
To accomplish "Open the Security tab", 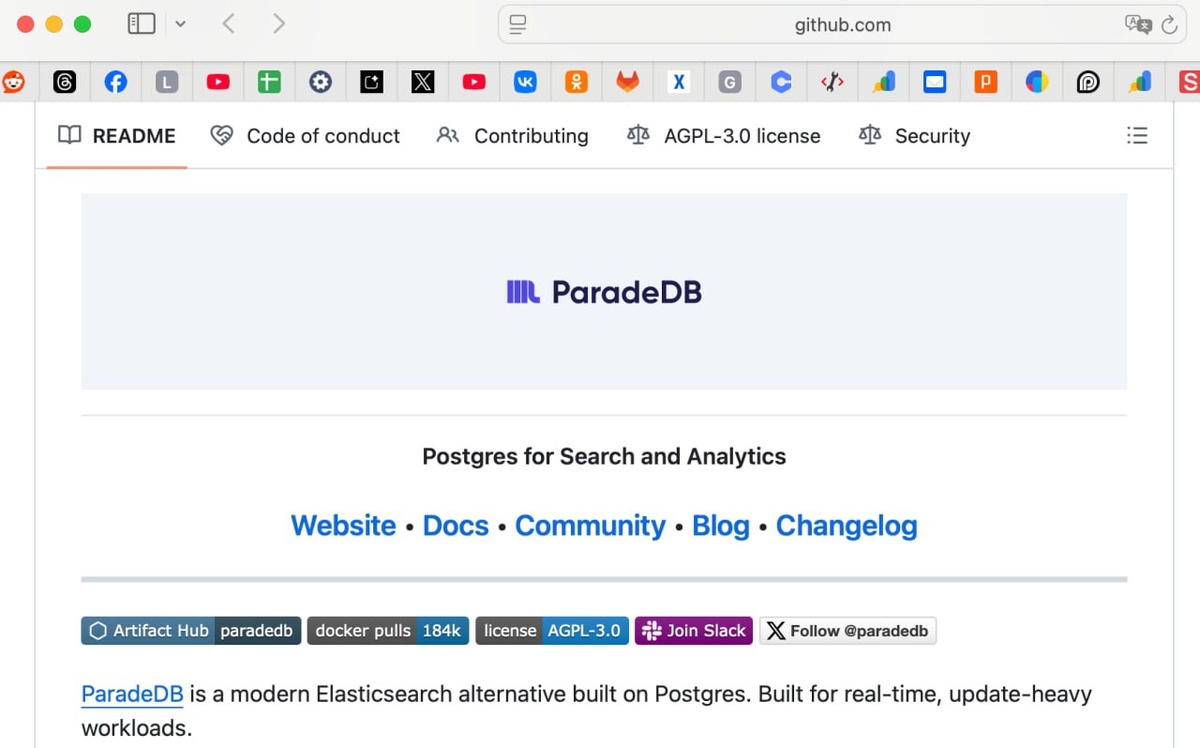I will pos(914,136).
